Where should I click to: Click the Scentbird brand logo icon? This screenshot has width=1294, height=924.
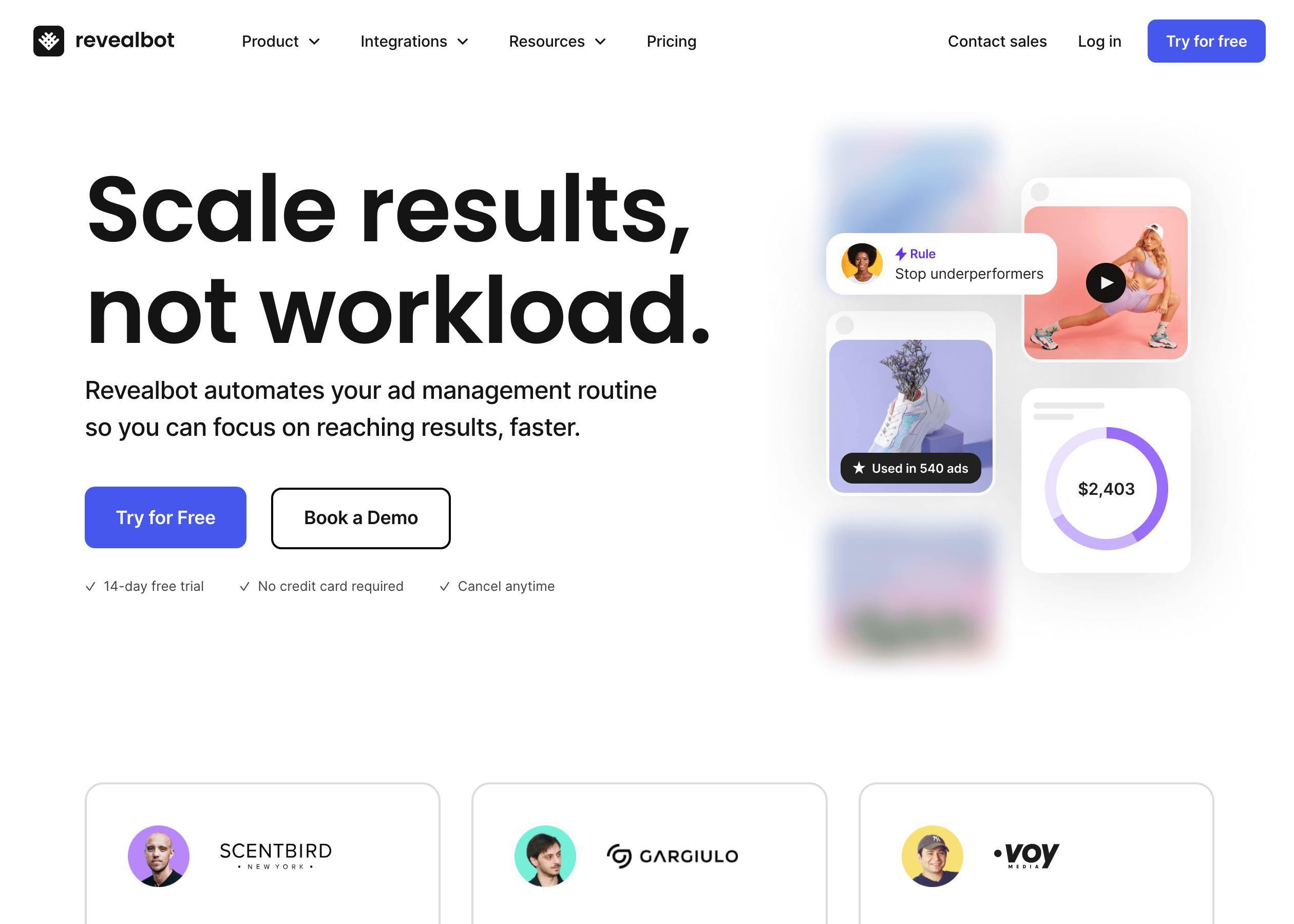[276, 856]
